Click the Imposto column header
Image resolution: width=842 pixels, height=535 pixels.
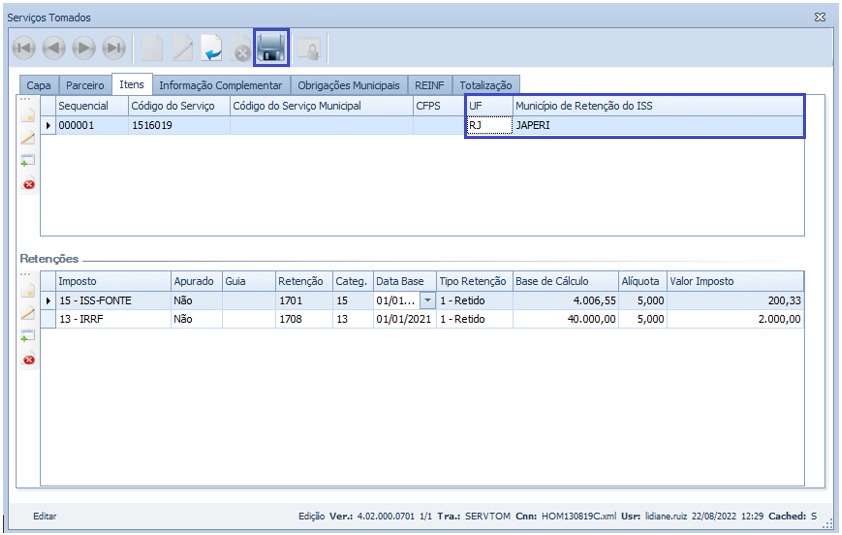point(112,281)
